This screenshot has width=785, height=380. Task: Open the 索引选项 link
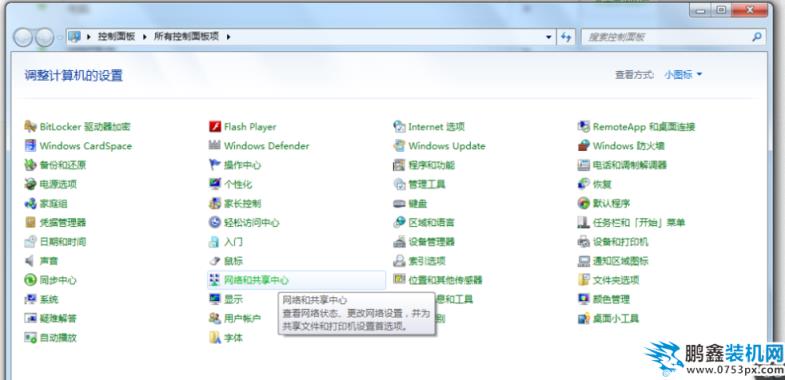click(427, 261)
